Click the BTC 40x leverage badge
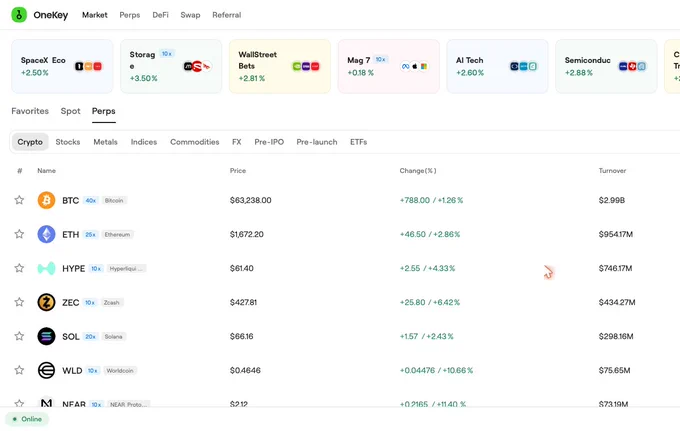Image resolution: width=680 pixels, height=431 pixels. 91,200
